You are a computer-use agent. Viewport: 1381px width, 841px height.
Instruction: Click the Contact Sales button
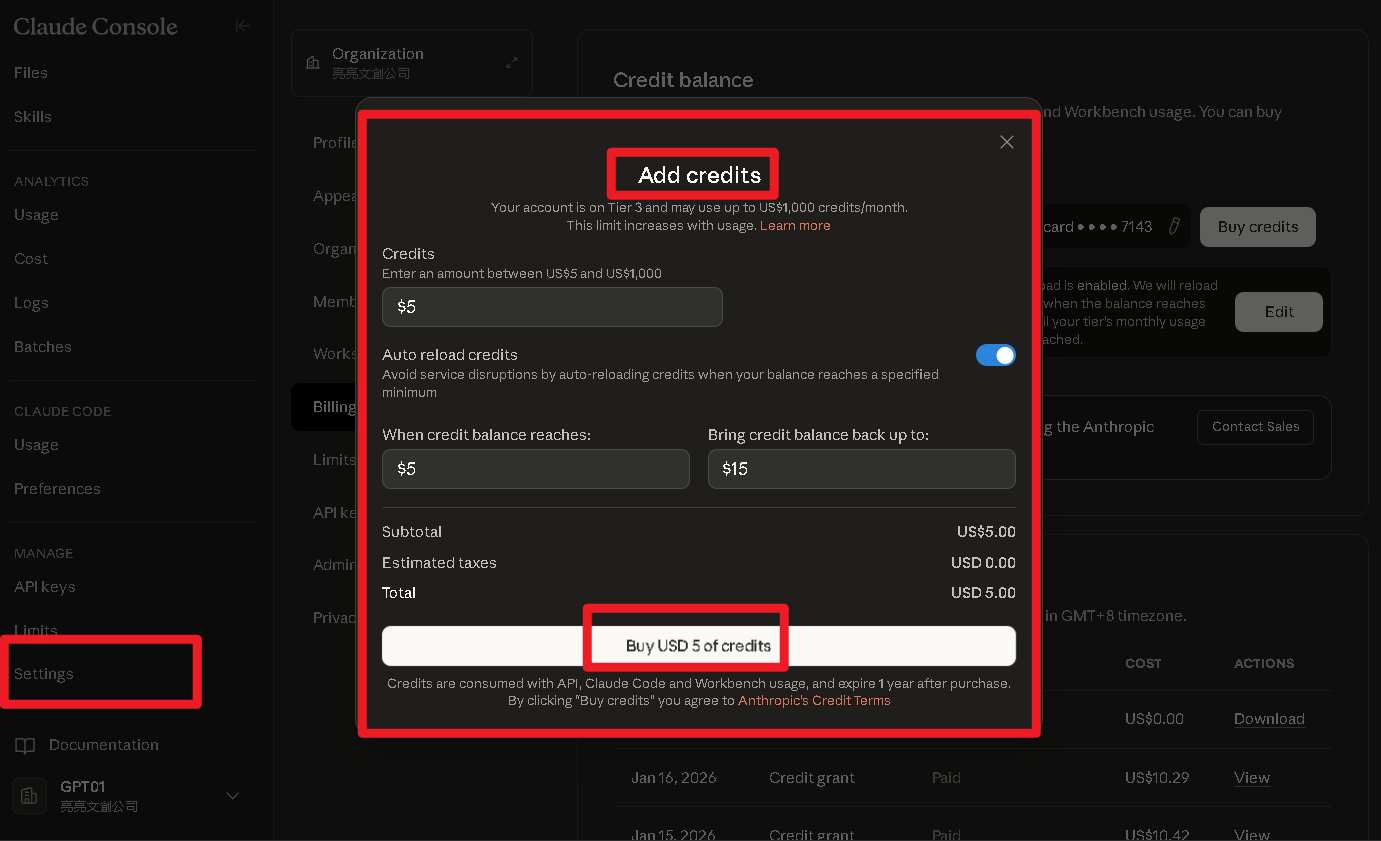pos(1255,427)
